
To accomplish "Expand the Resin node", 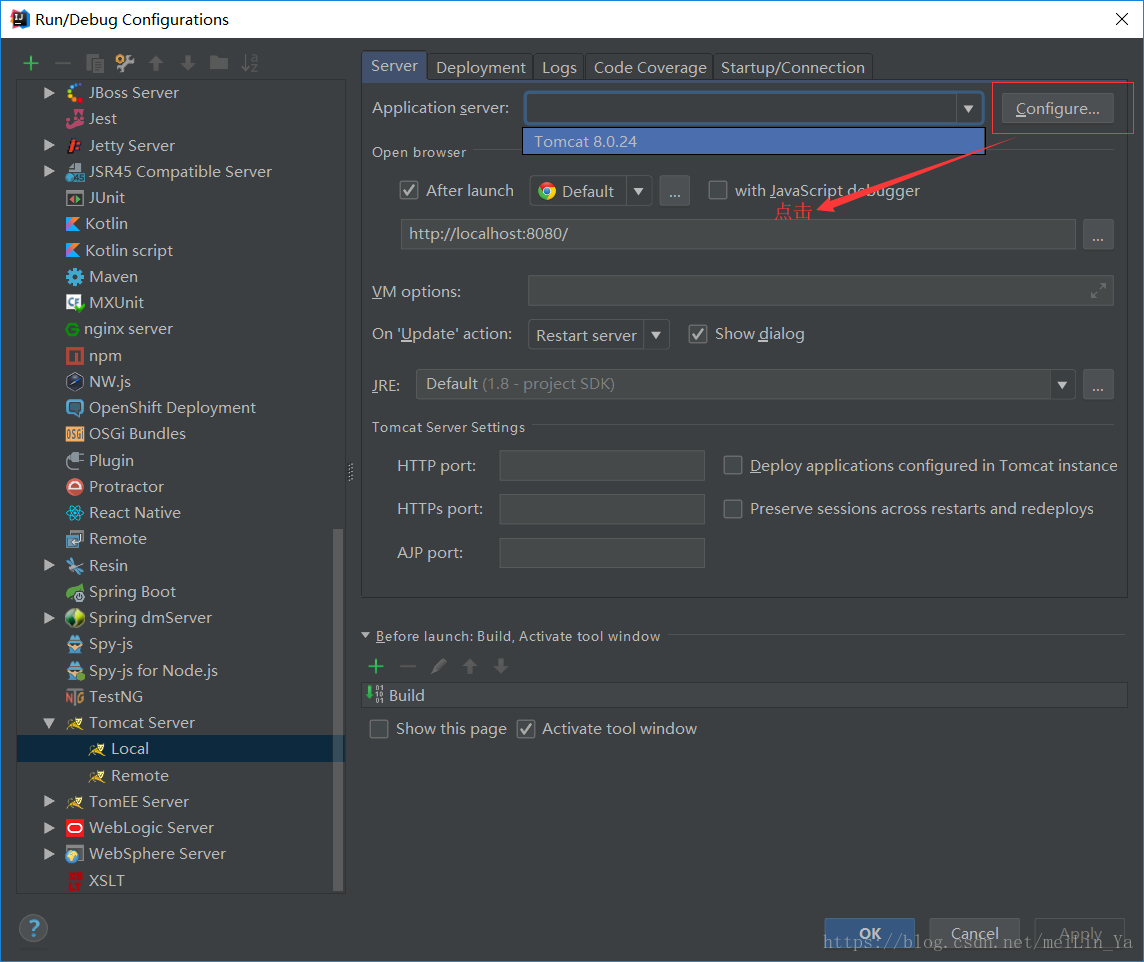I will click(49, 565).
